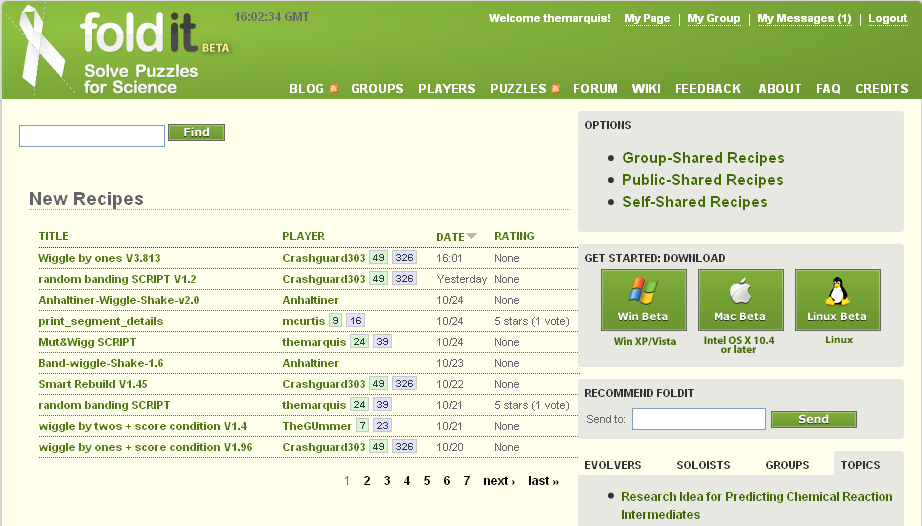The image size is (922, 526).
Task: Open Research Idea for Predicting Chemical Reaction topic
Action: click(x=757, y=505)
